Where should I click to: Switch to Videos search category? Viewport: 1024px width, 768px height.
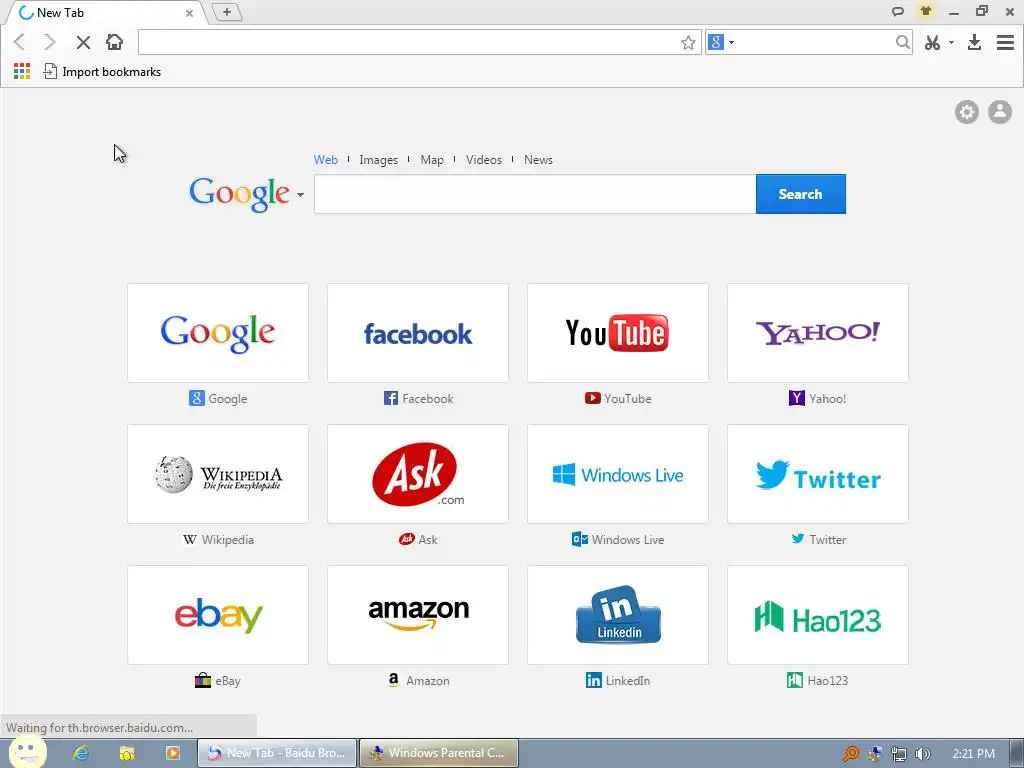483,160
